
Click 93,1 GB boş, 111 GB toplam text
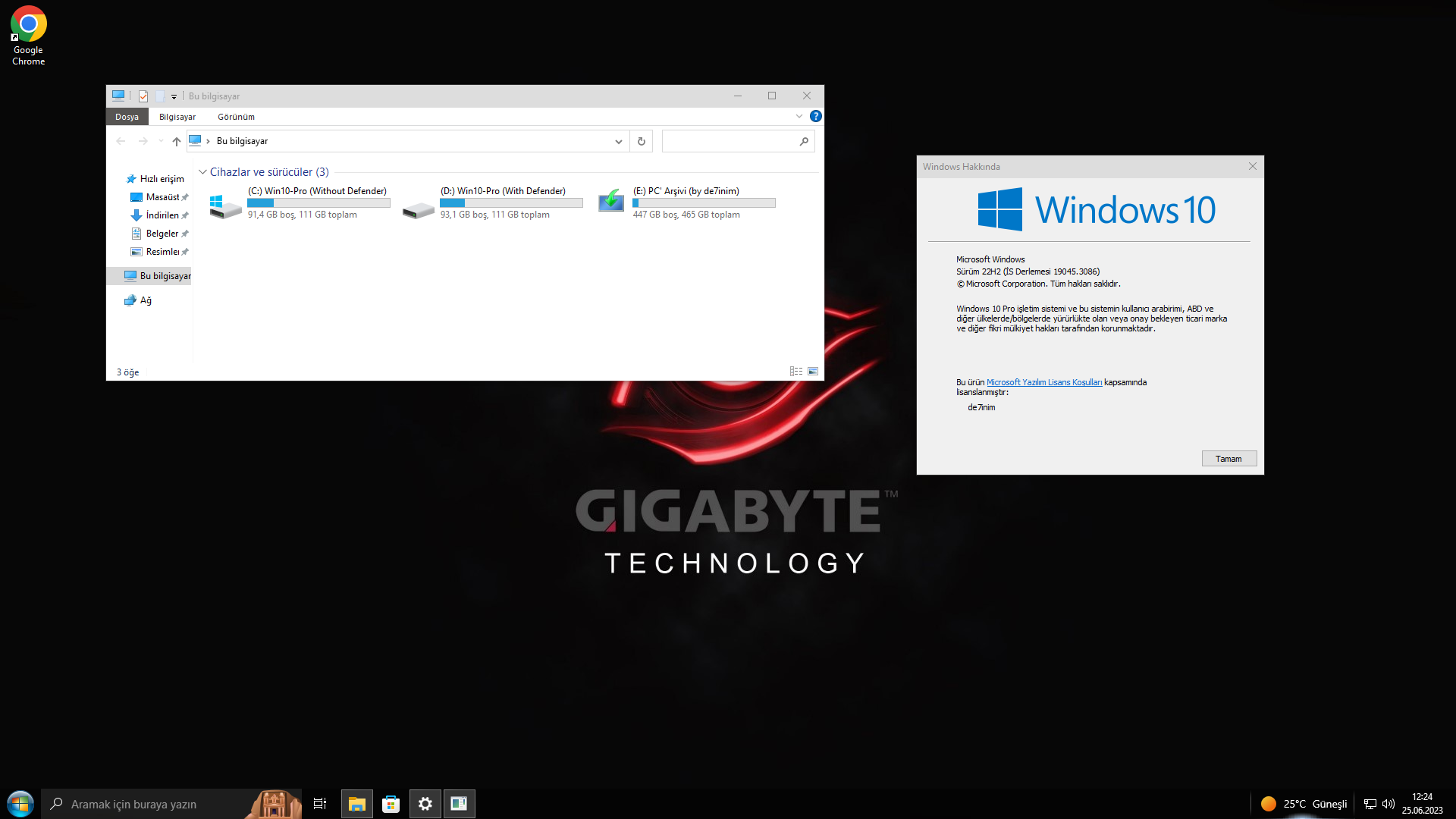point(494,215)
